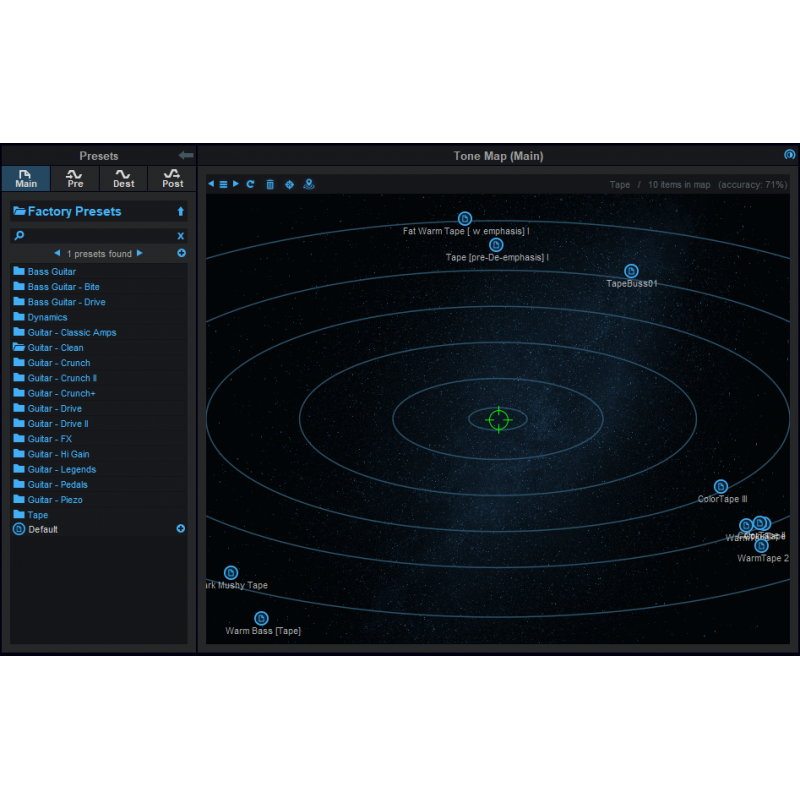Click the Factory Presets header
This screenshot has width=800, height=800.
pyautogui.click(x=74, y=211)
